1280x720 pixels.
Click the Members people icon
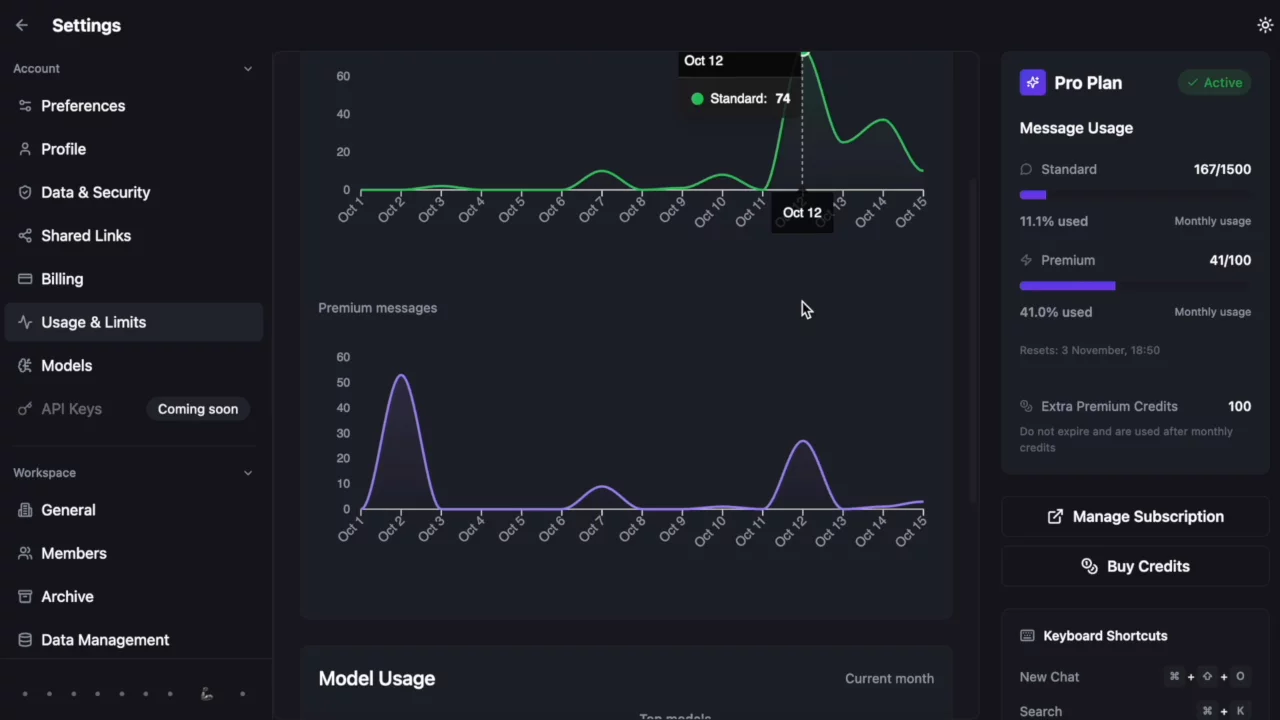click(x=25, y=553)
